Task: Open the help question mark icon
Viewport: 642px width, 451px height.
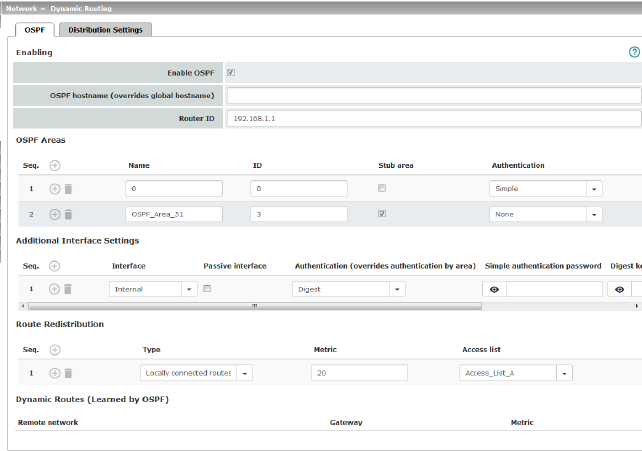Action: coord(634,52)
